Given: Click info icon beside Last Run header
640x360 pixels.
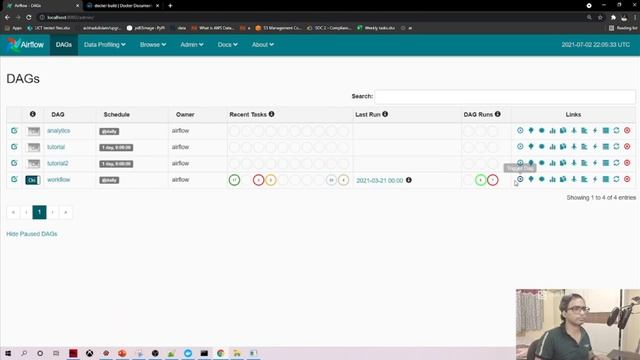Looking at the screenshot, I should click(x=385, y=114).
